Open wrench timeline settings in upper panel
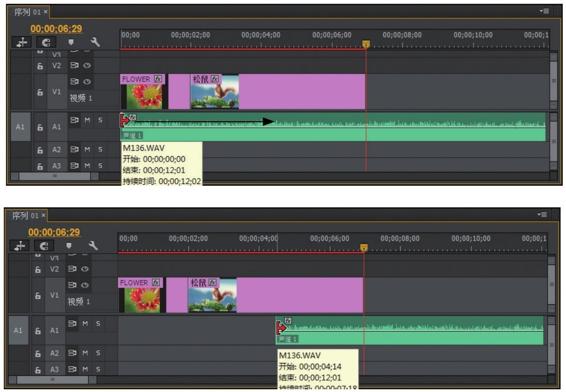This screenshot has height=392, width=566. pyautogui.click(x=95, y=42)
